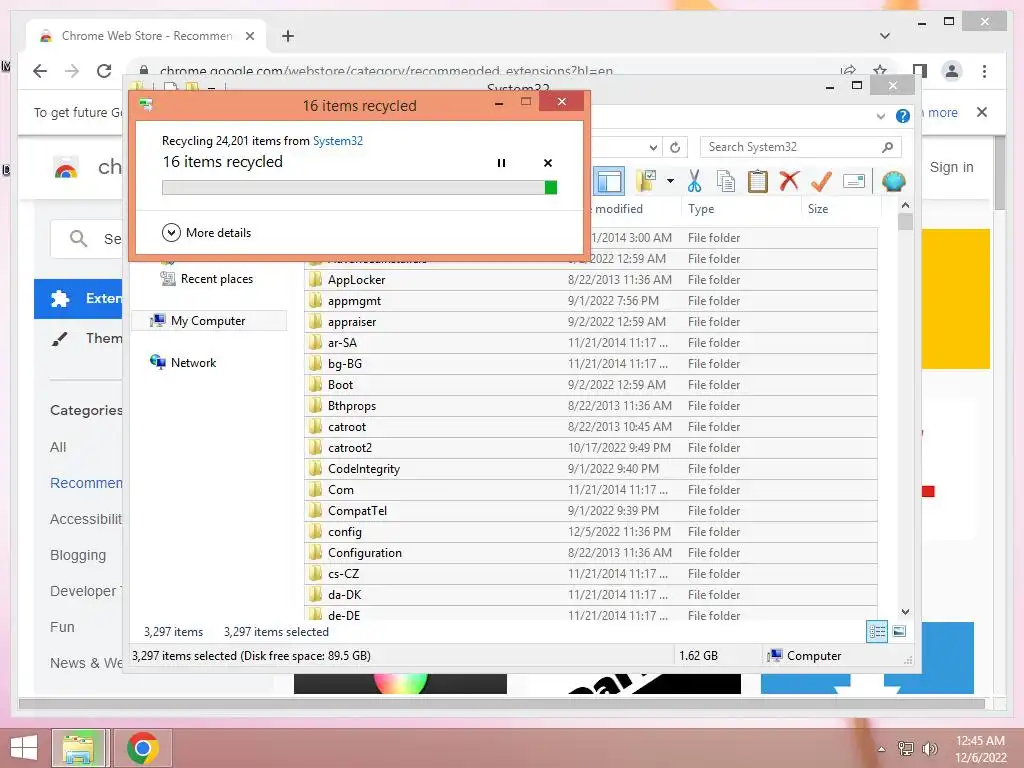The height and width of the screenshot is (768, 1024).
Task: Click Sign in on Web Store
Action: pyautogui.click(x=952, y=167)
